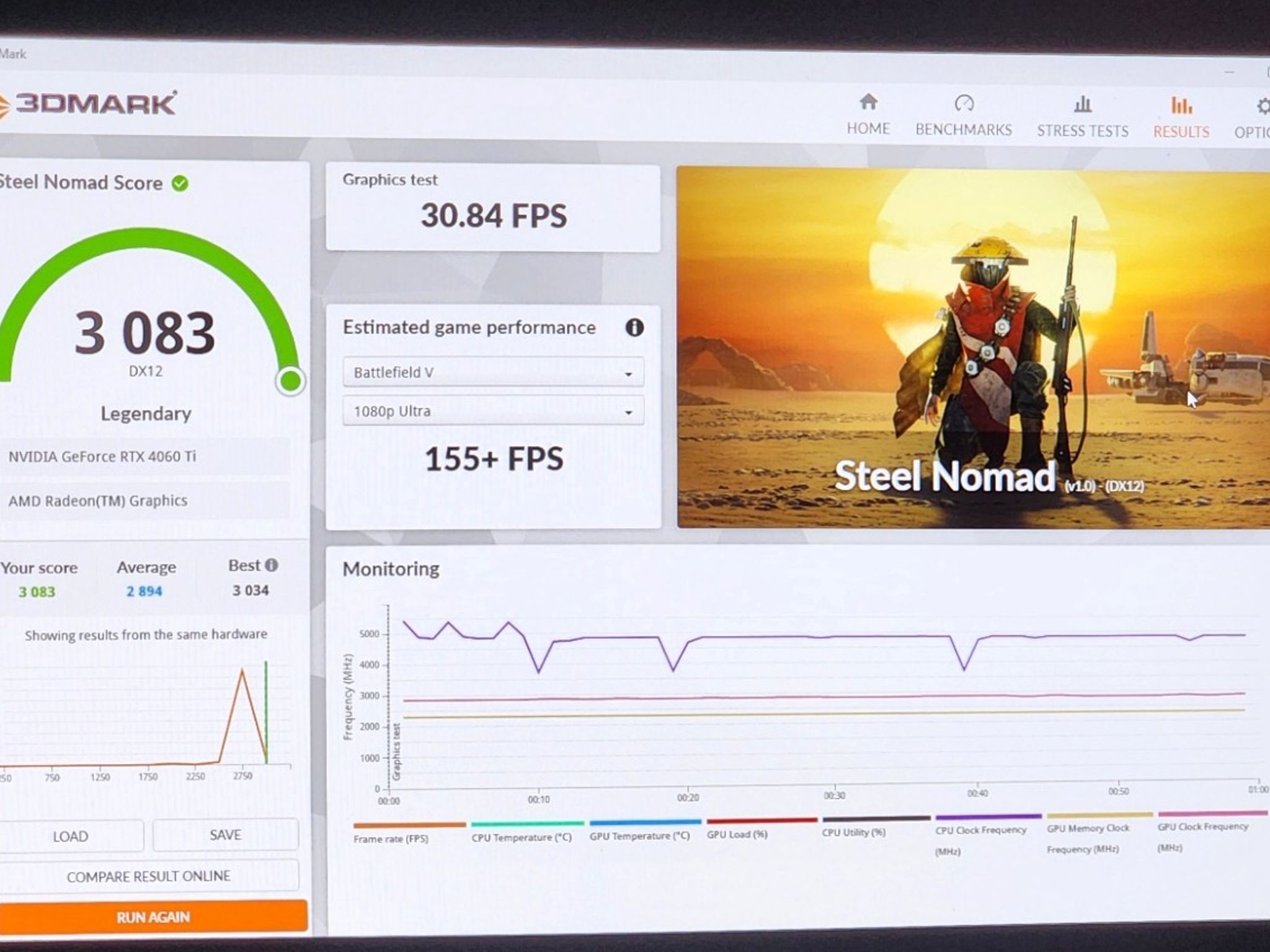Click COMPARE RESULT ONLINE button

(149, 876)
